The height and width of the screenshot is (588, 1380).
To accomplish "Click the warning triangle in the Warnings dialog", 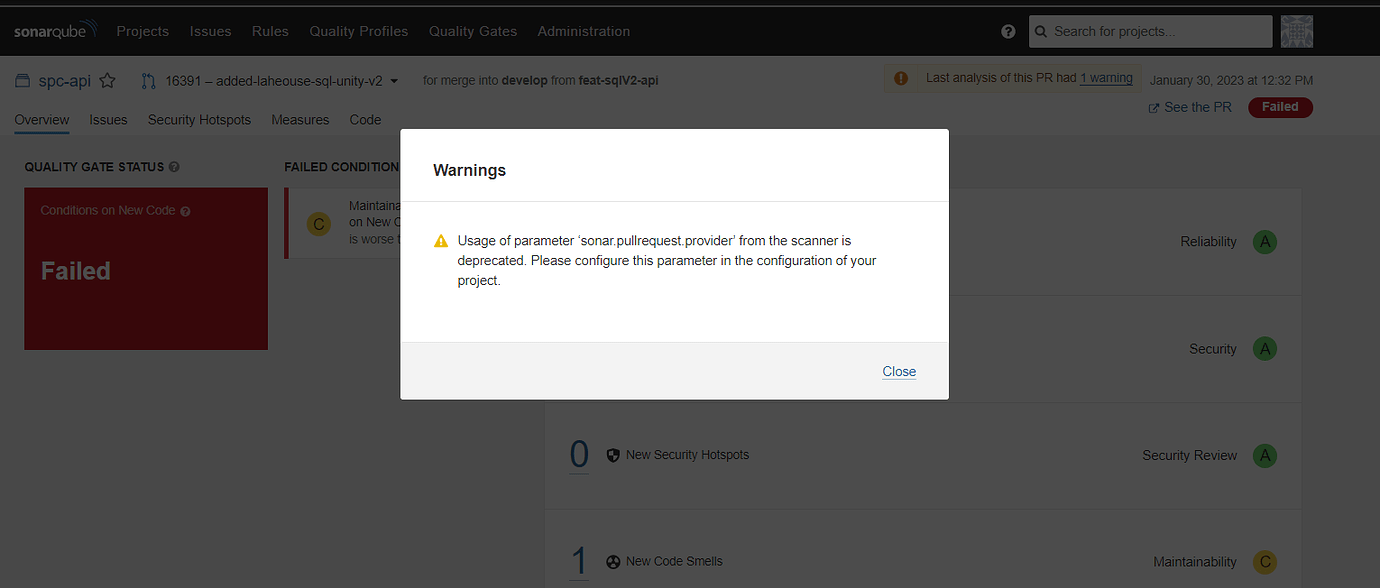I will click(x=440, y=240).
